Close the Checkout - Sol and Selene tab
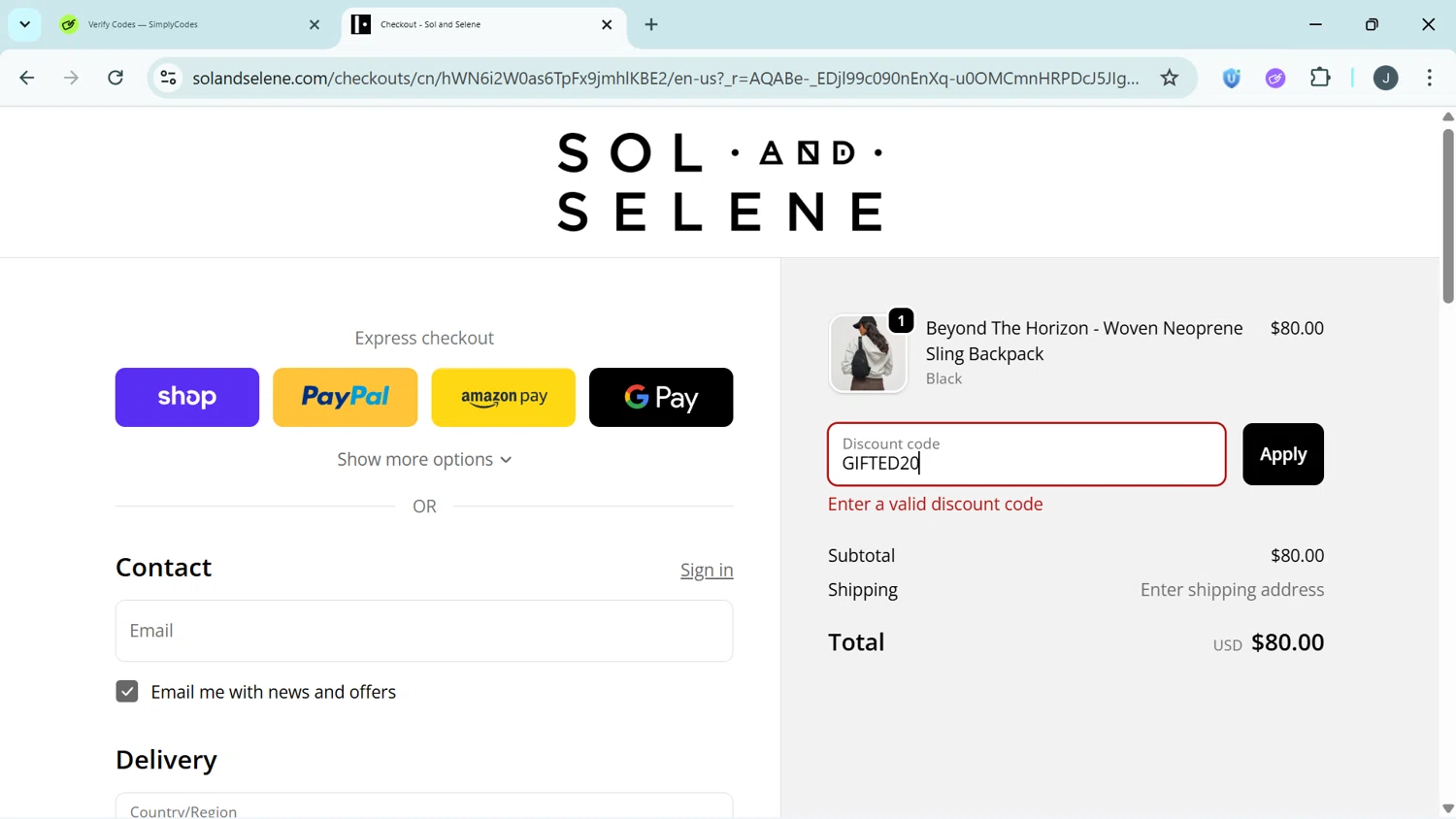 [x=607, y=24]
